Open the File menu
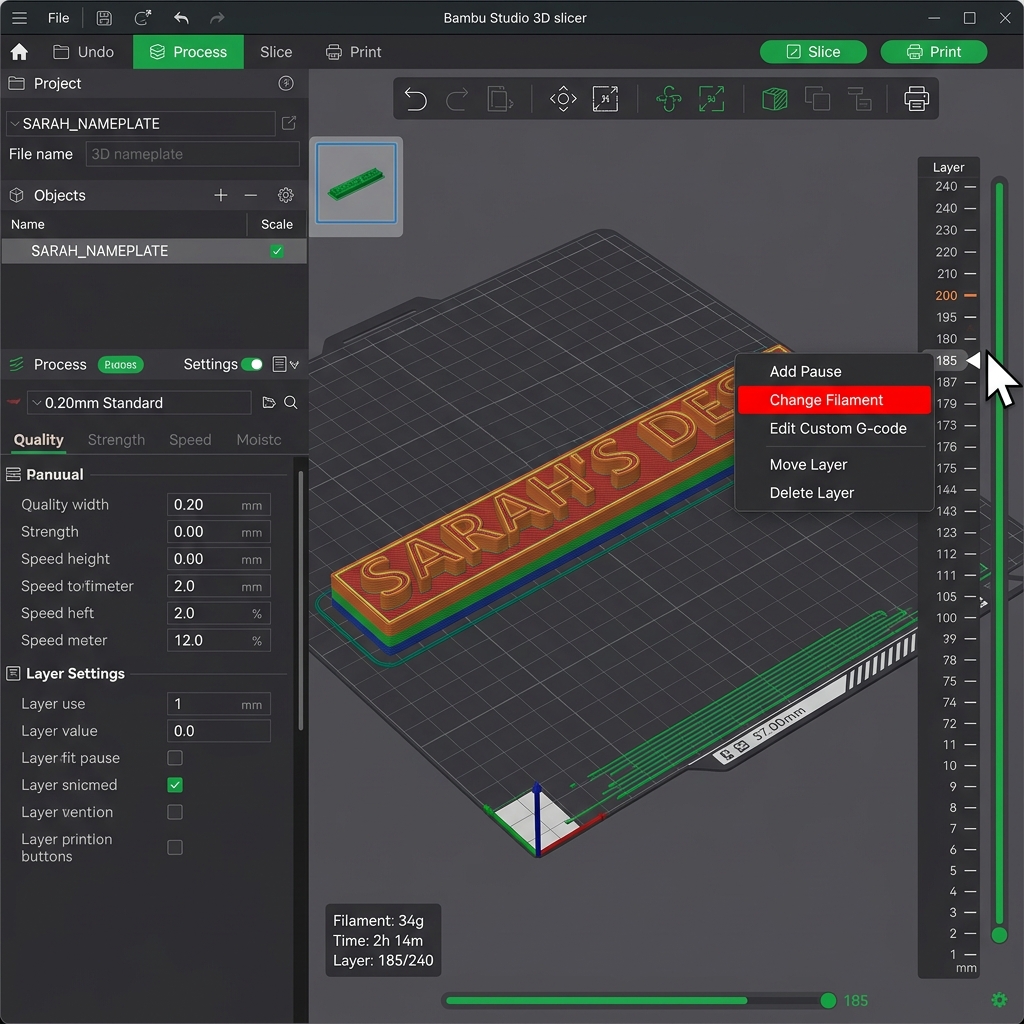1024x1024 pixels. click(58, 18)
